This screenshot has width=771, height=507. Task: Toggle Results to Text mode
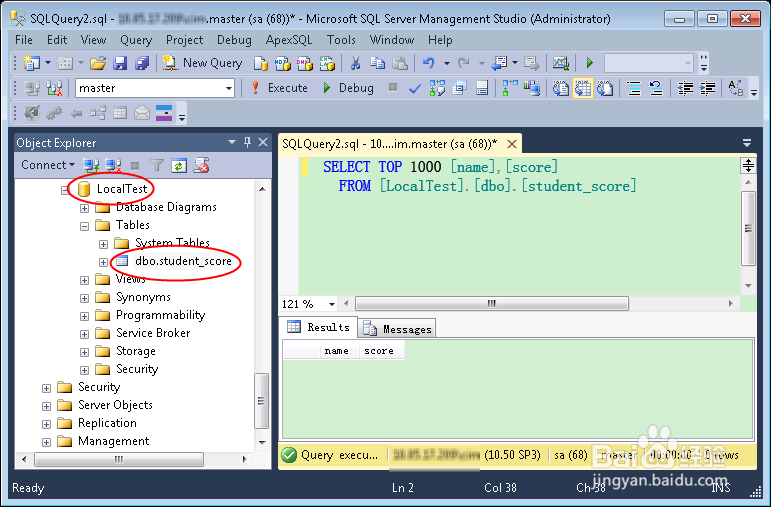point(561,88)
